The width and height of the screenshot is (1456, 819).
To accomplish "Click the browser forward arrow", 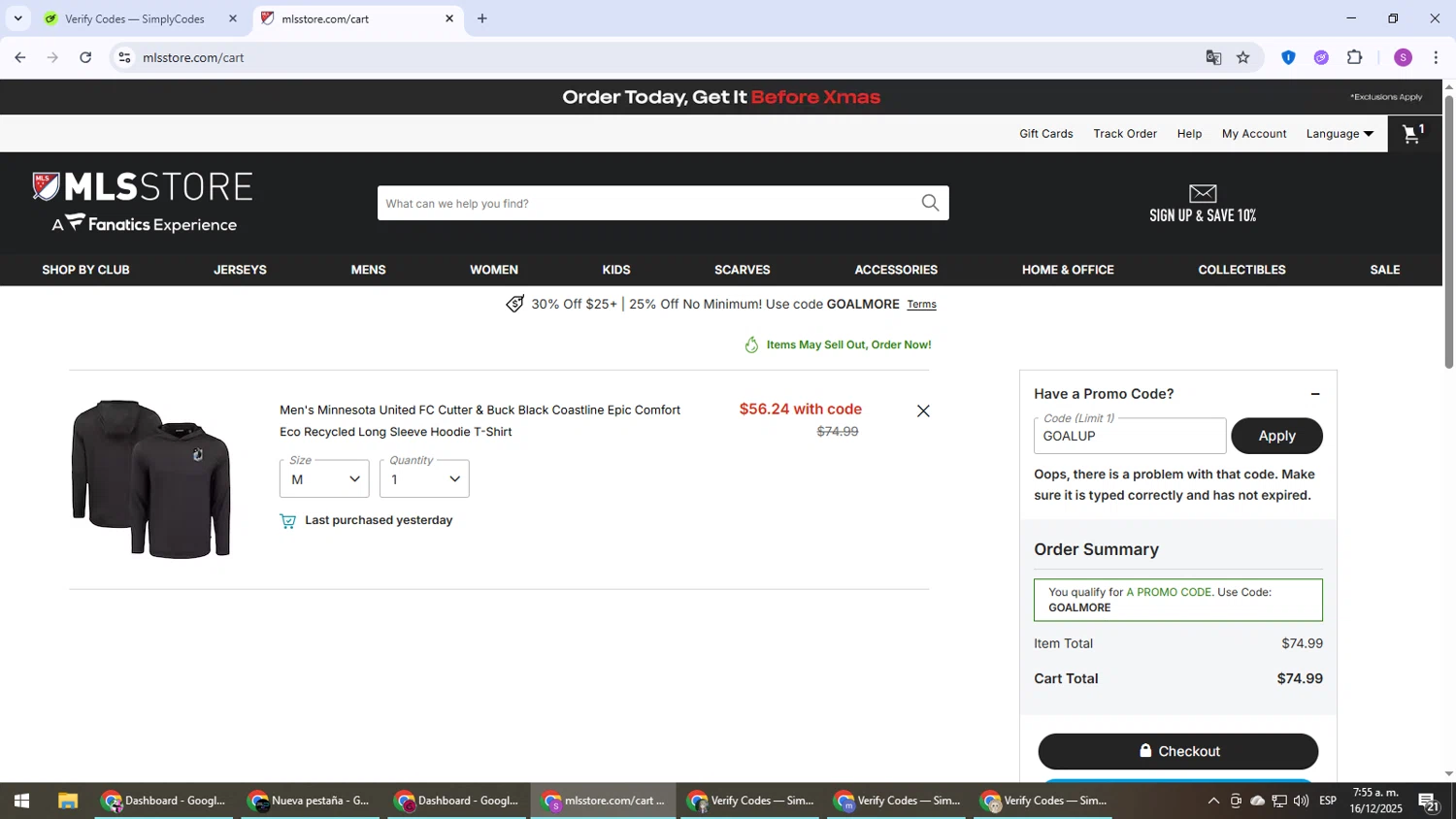I will [x=52, y=57].
